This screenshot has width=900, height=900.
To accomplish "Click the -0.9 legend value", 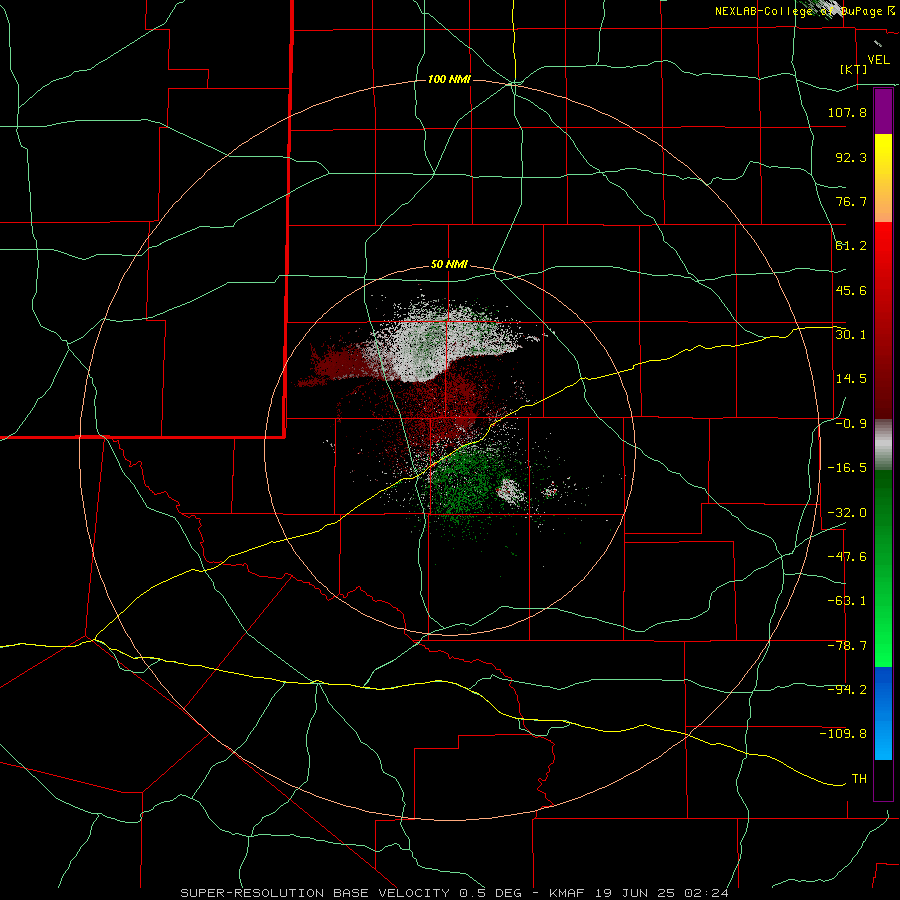I will [x=851, y=424].
